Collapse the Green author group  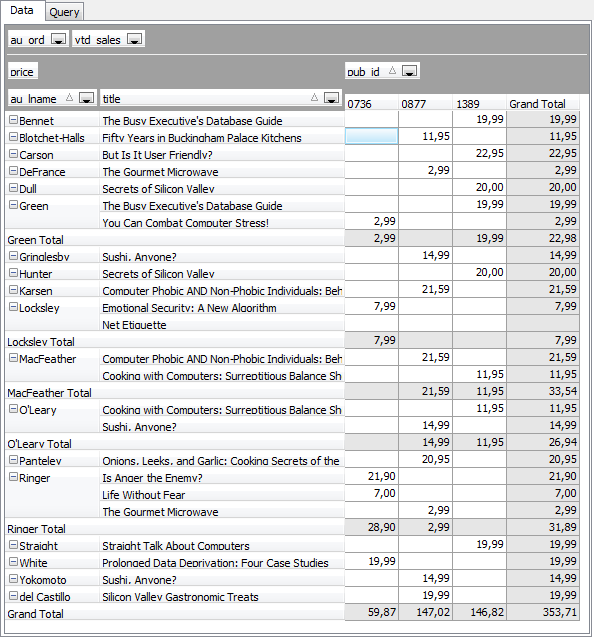[x=13, y=205]
